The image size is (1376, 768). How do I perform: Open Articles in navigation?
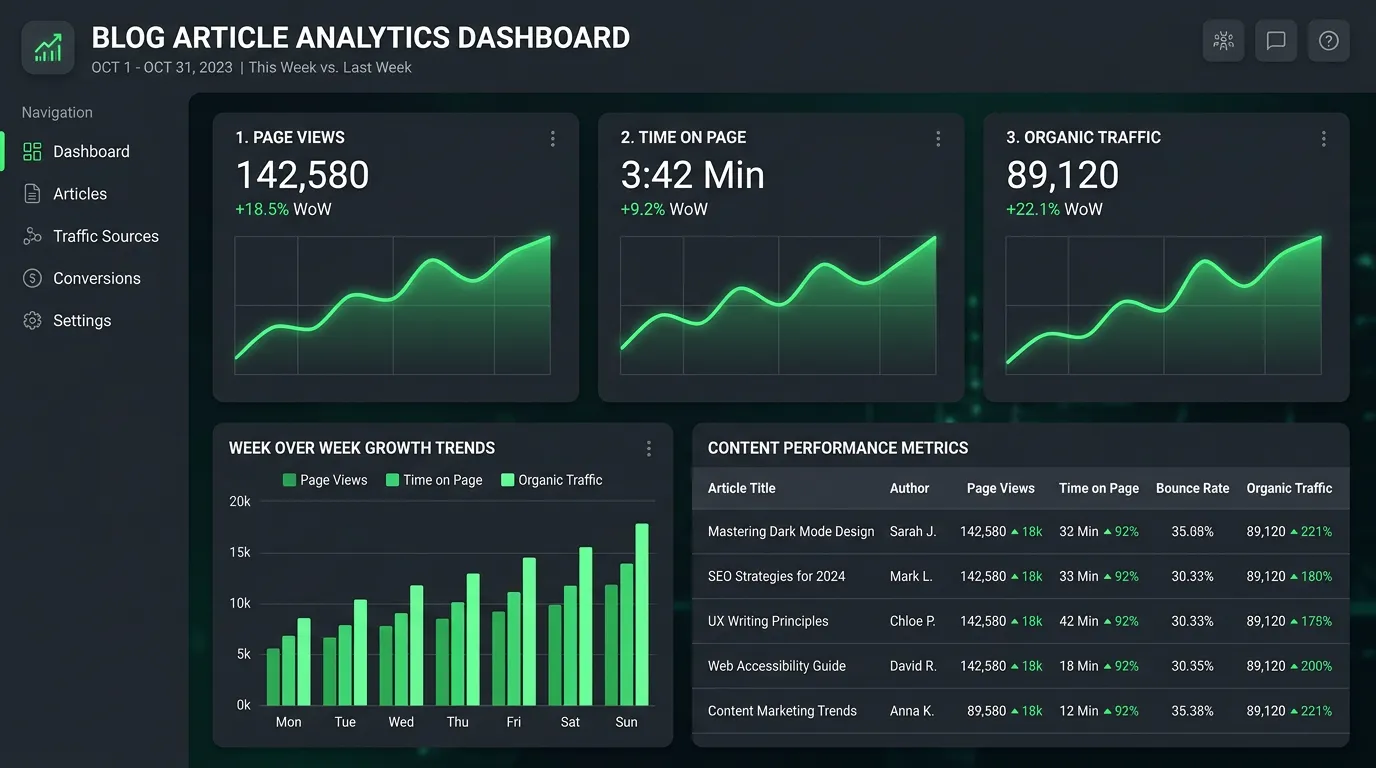tap(80, 194)
